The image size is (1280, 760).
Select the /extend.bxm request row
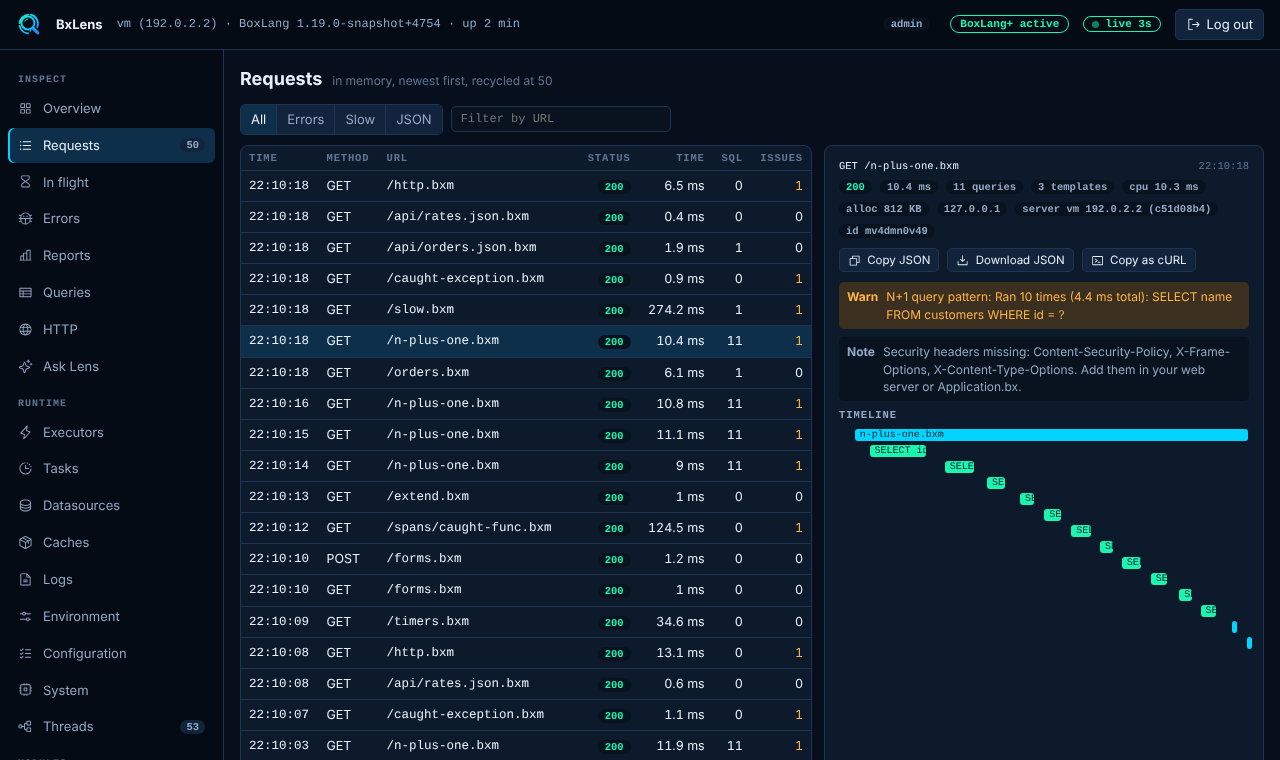tap(526, 496)
